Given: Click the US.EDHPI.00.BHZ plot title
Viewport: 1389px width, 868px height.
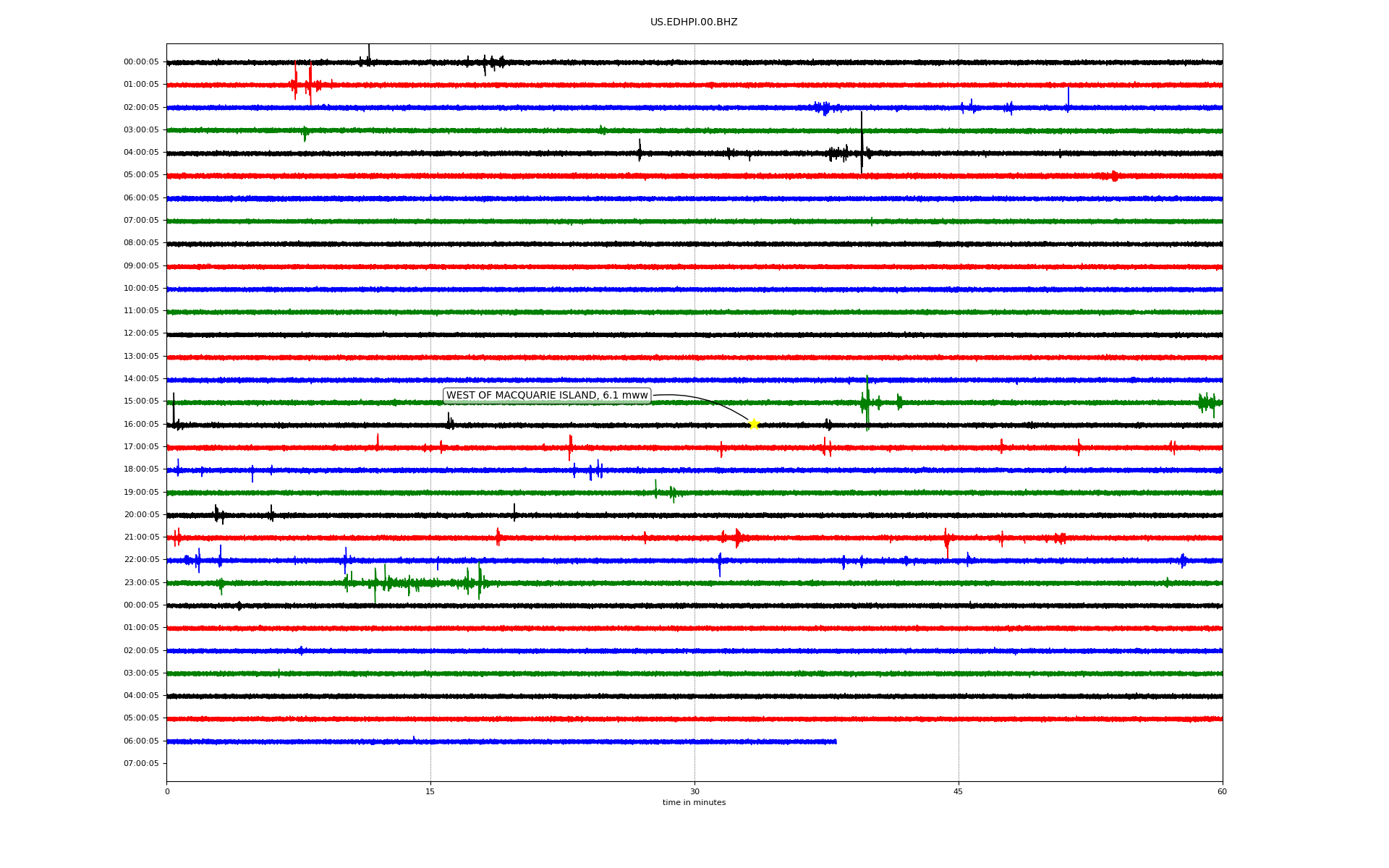Looking at the screenshot, I should 694,22.
